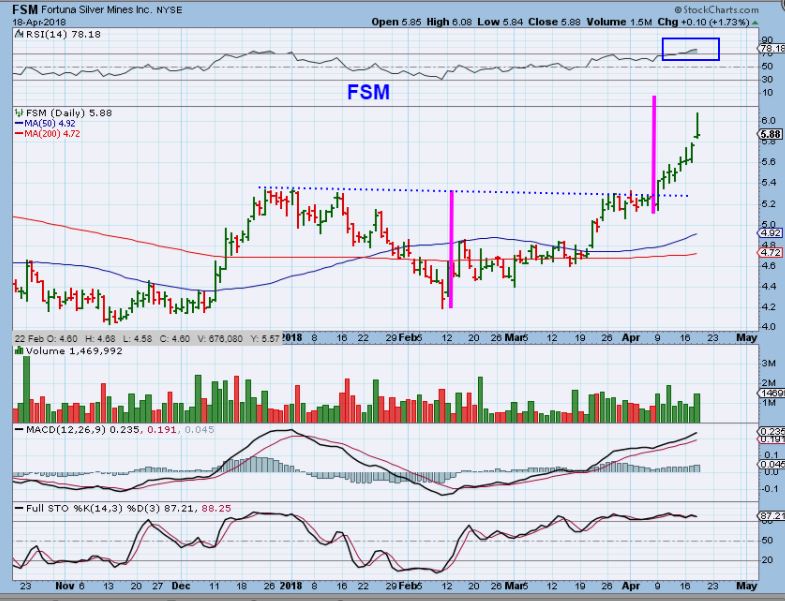Screen dimensions: 785x601
Task: Click the 'Volume 1.5M' header value
Action: coord(619,22)
